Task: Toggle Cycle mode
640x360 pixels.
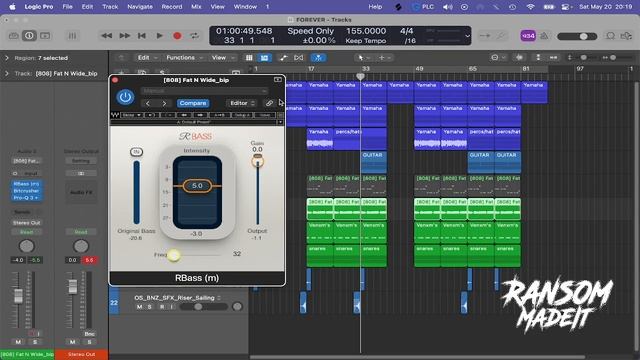Action: pyautogui.click(x=194, y=36)
